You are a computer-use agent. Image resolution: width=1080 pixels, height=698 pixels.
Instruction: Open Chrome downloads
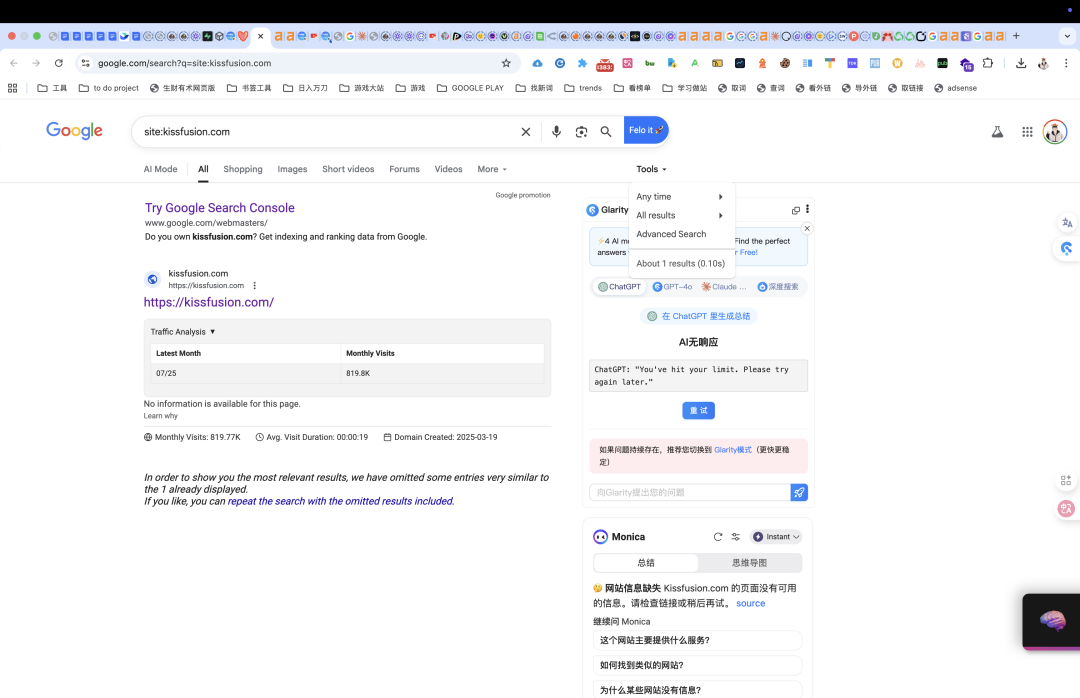[x=1021, y=63]
